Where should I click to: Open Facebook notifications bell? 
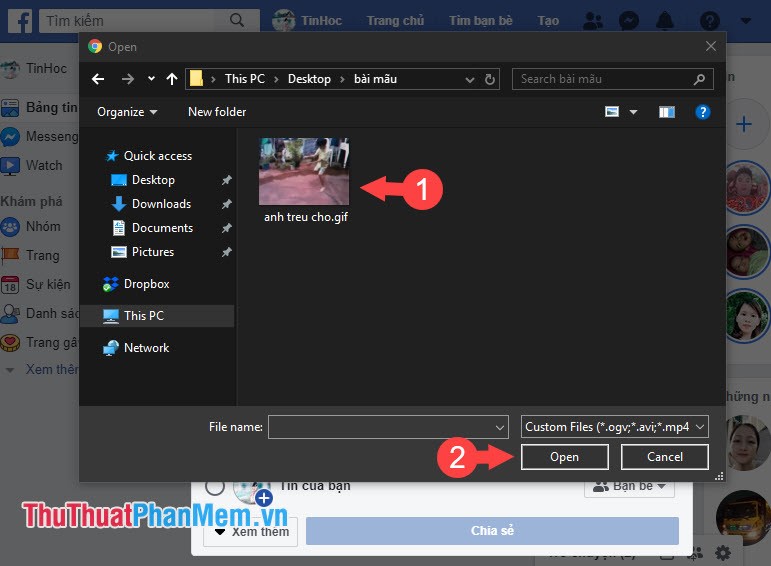[665, 21]
